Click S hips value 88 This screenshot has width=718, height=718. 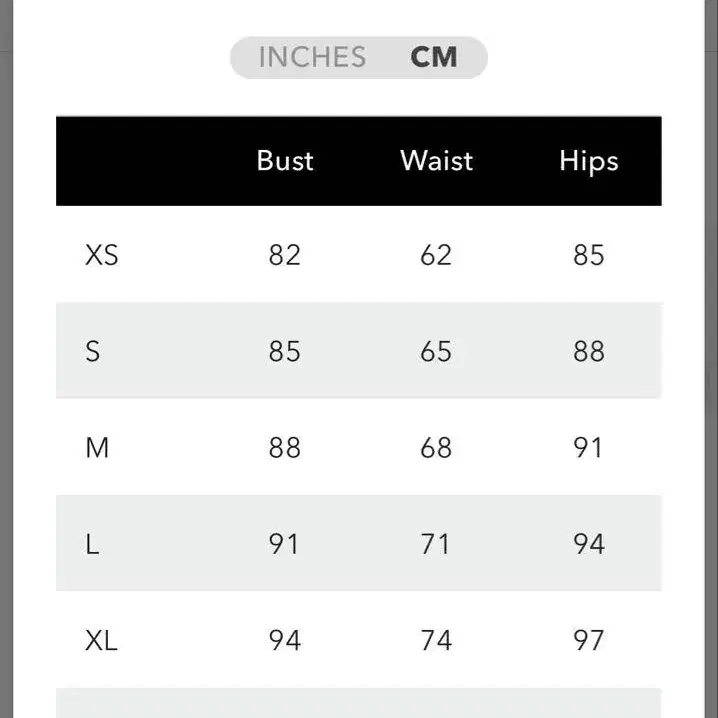tap(589, 351)
